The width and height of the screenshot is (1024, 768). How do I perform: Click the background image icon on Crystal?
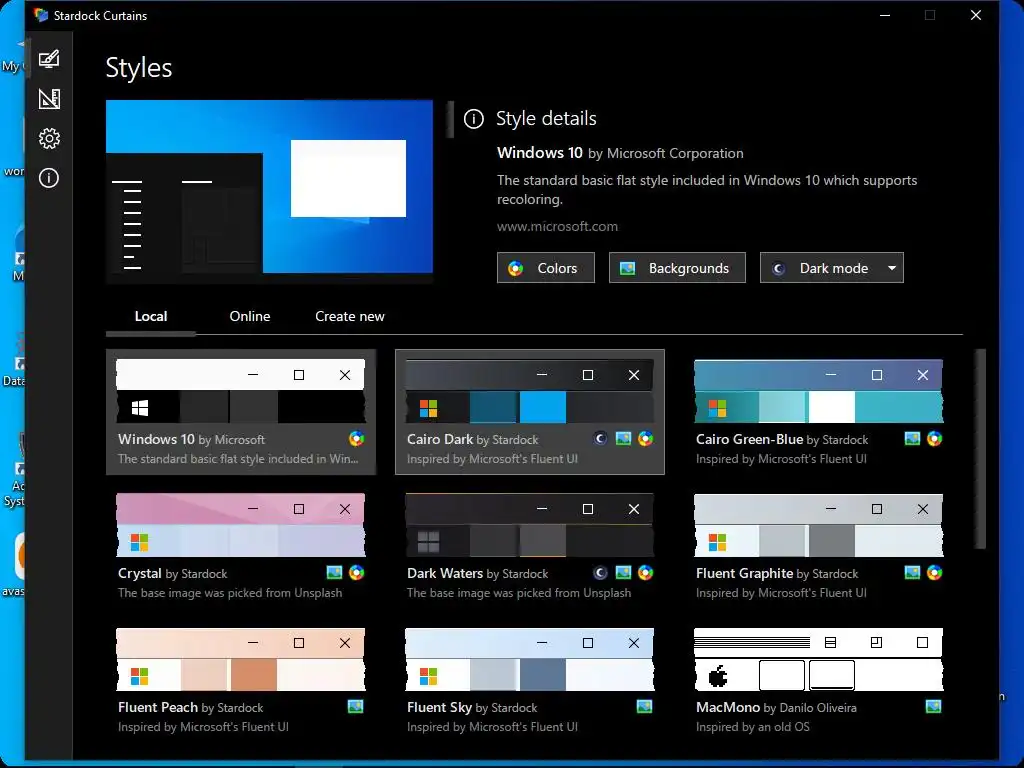coord(334,573)
